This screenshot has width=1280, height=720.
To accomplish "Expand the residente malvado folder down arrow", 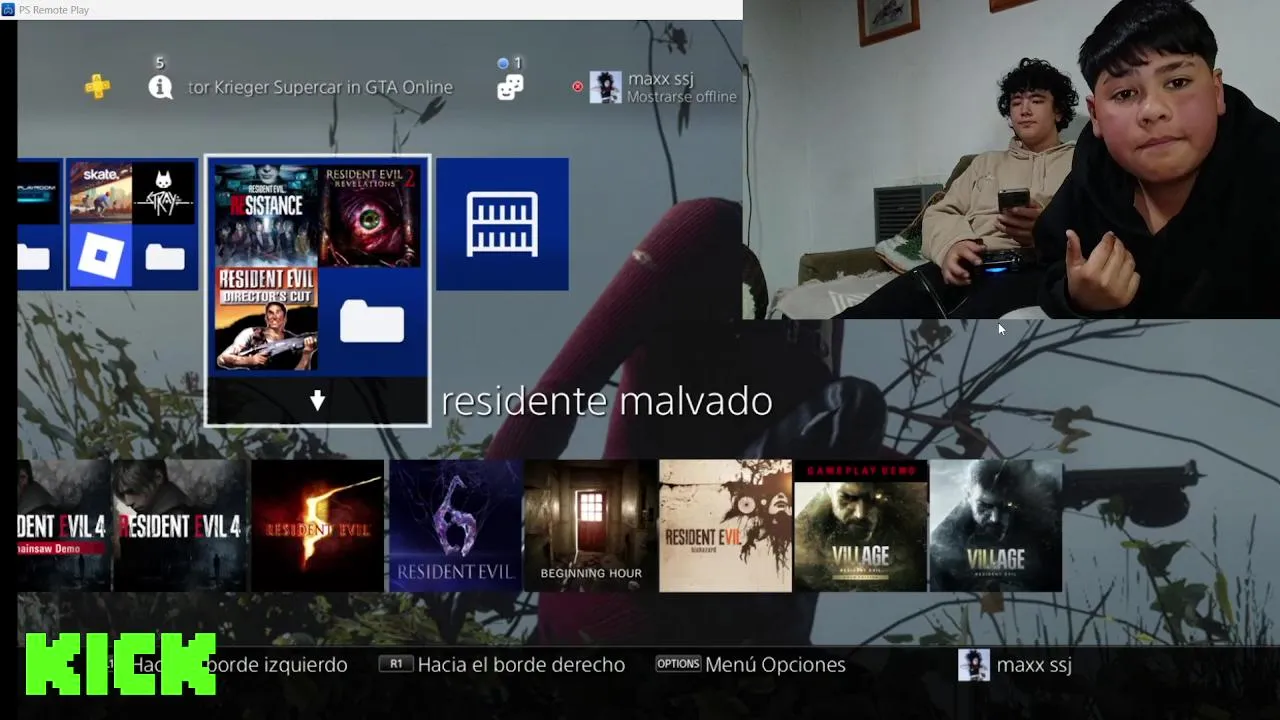I will click(317, 401).
